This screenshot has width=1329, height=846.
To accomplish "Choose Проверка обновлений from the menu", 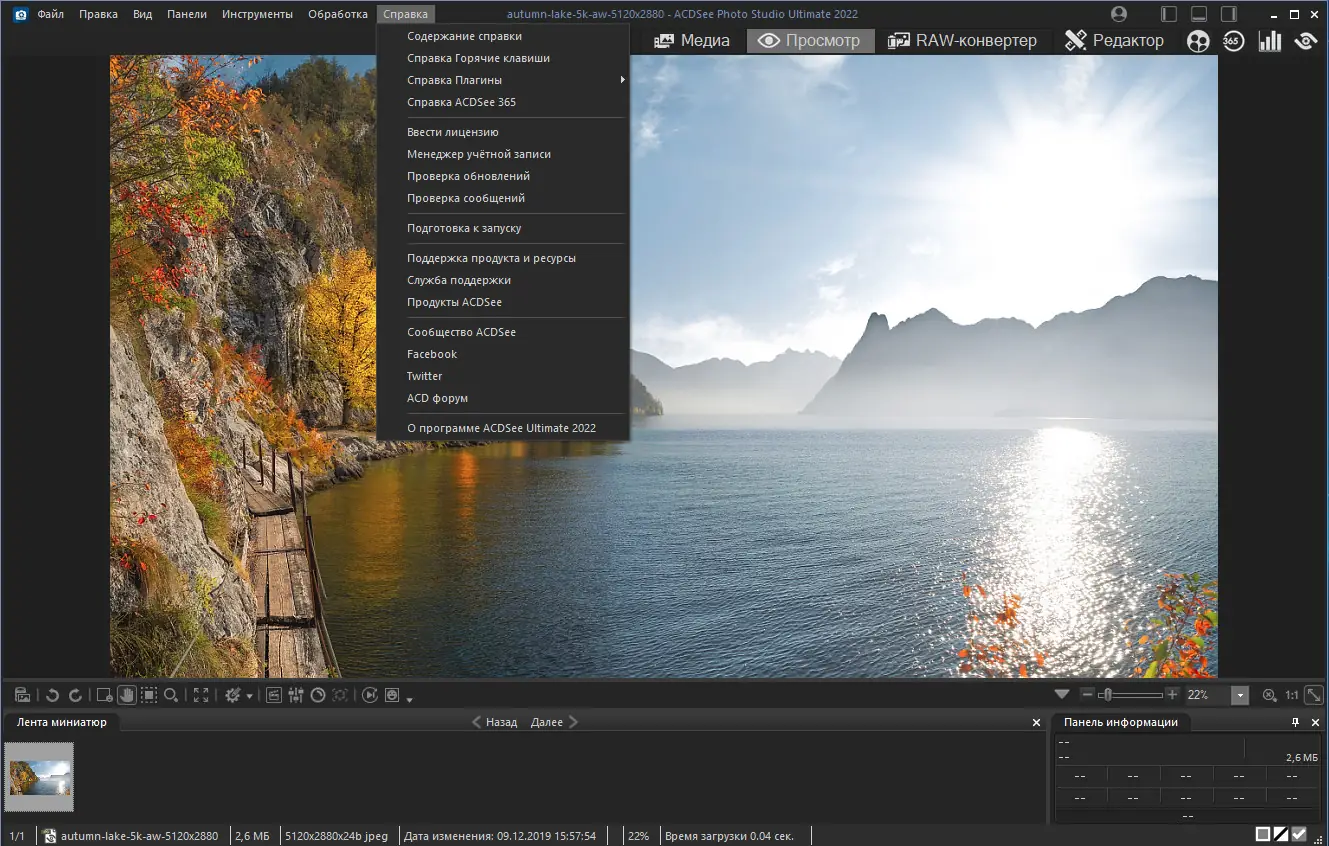I will [468, 176].
